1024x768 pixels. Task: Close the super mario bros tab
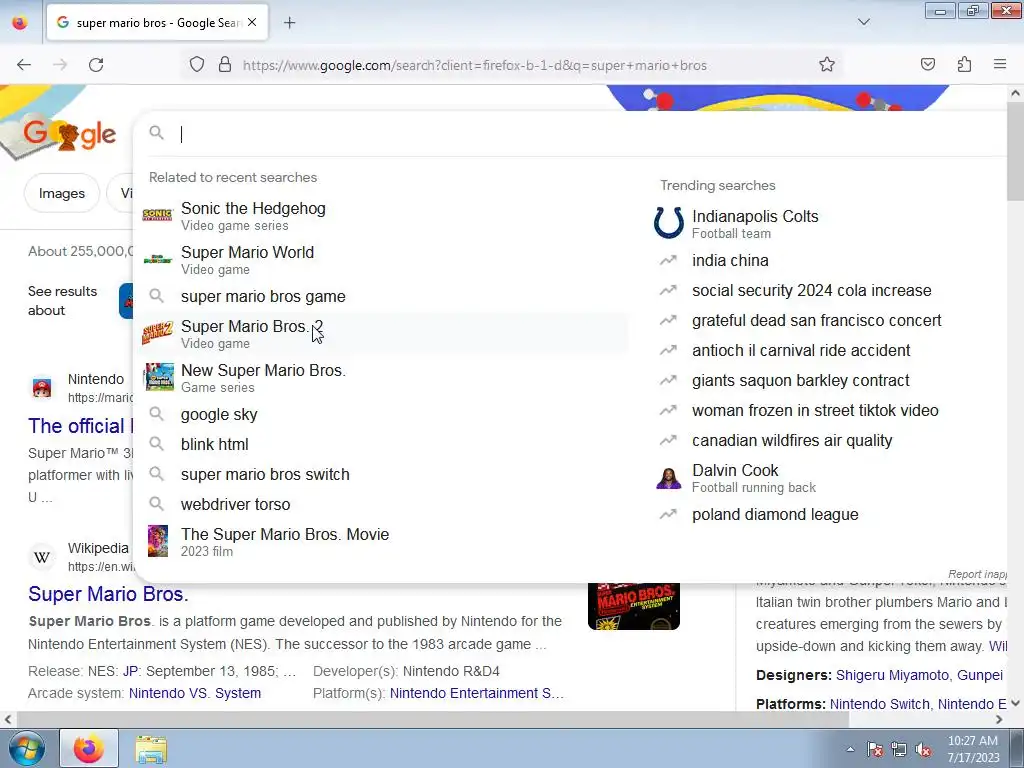[x=252, y=23]
